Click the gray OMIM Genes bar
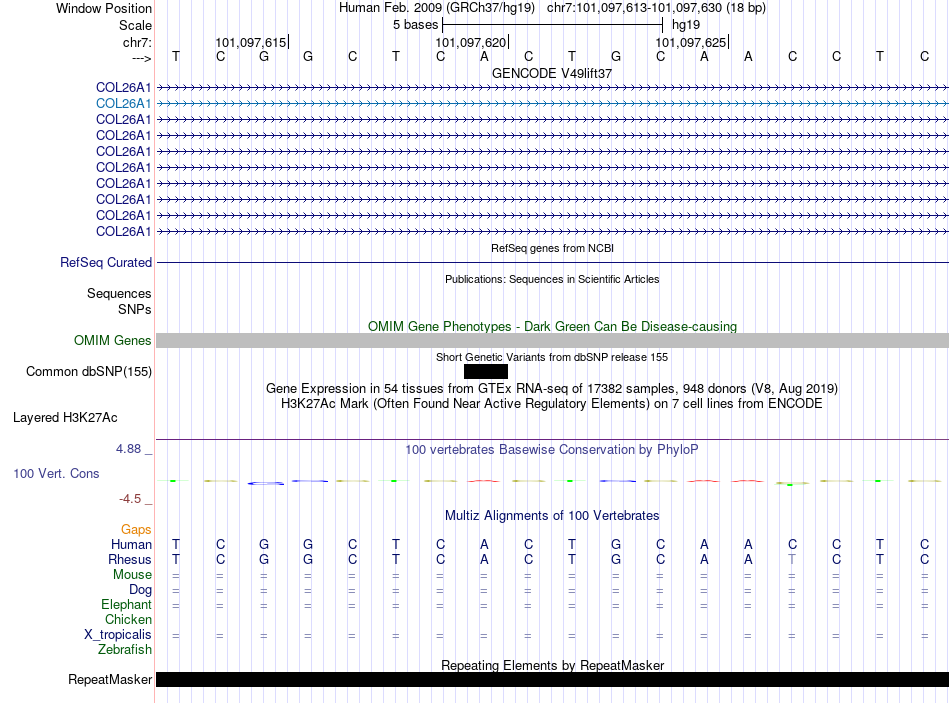 coord(552,341)
